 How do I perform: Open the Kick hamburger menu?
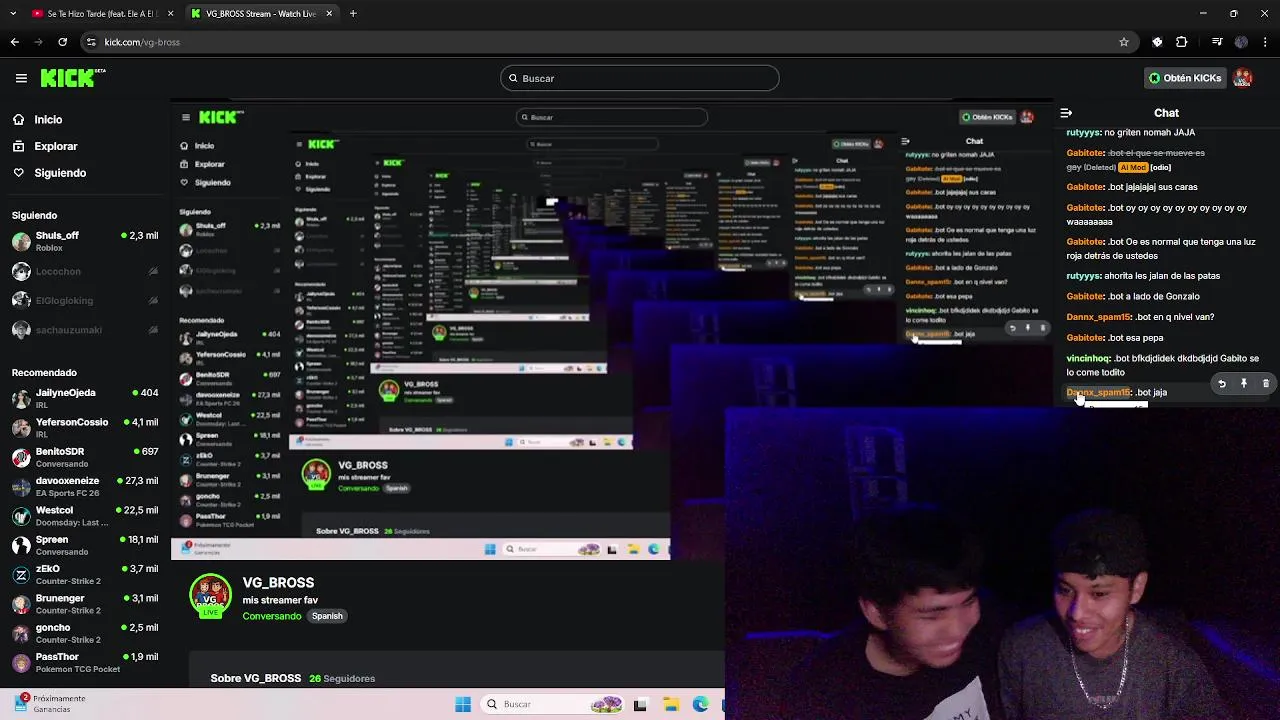[21, 78]
